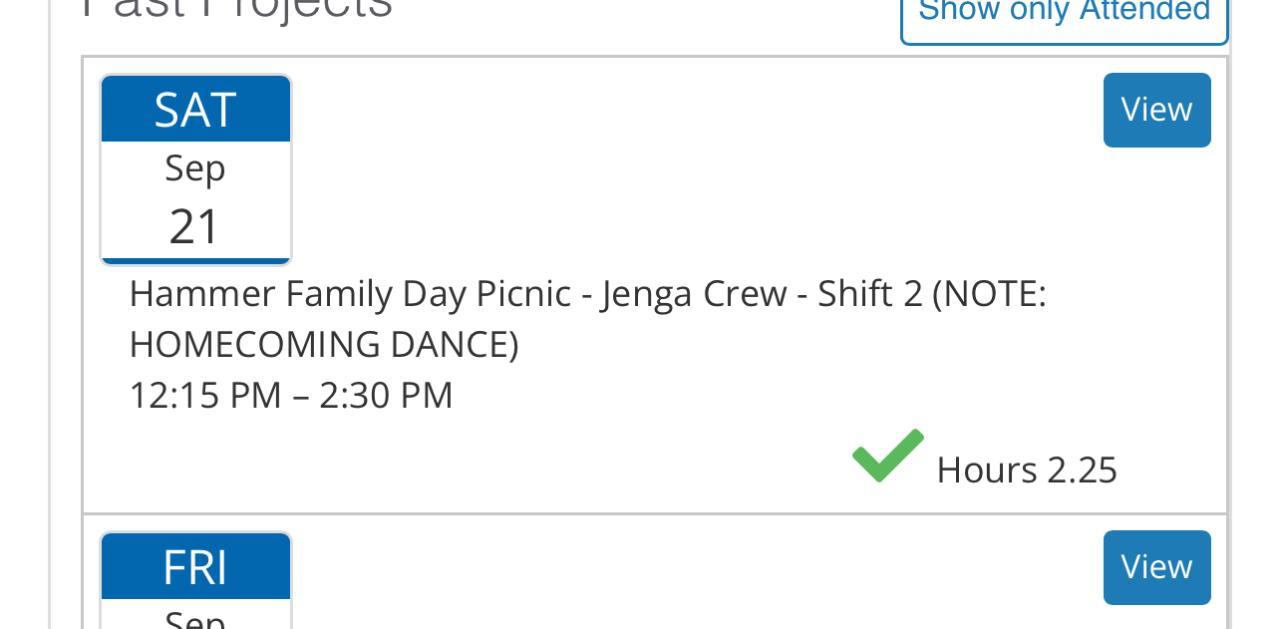This screenshot has height=629, width=1280.
Task: Click the SAT header on date badge
Action: coord(195,110)
